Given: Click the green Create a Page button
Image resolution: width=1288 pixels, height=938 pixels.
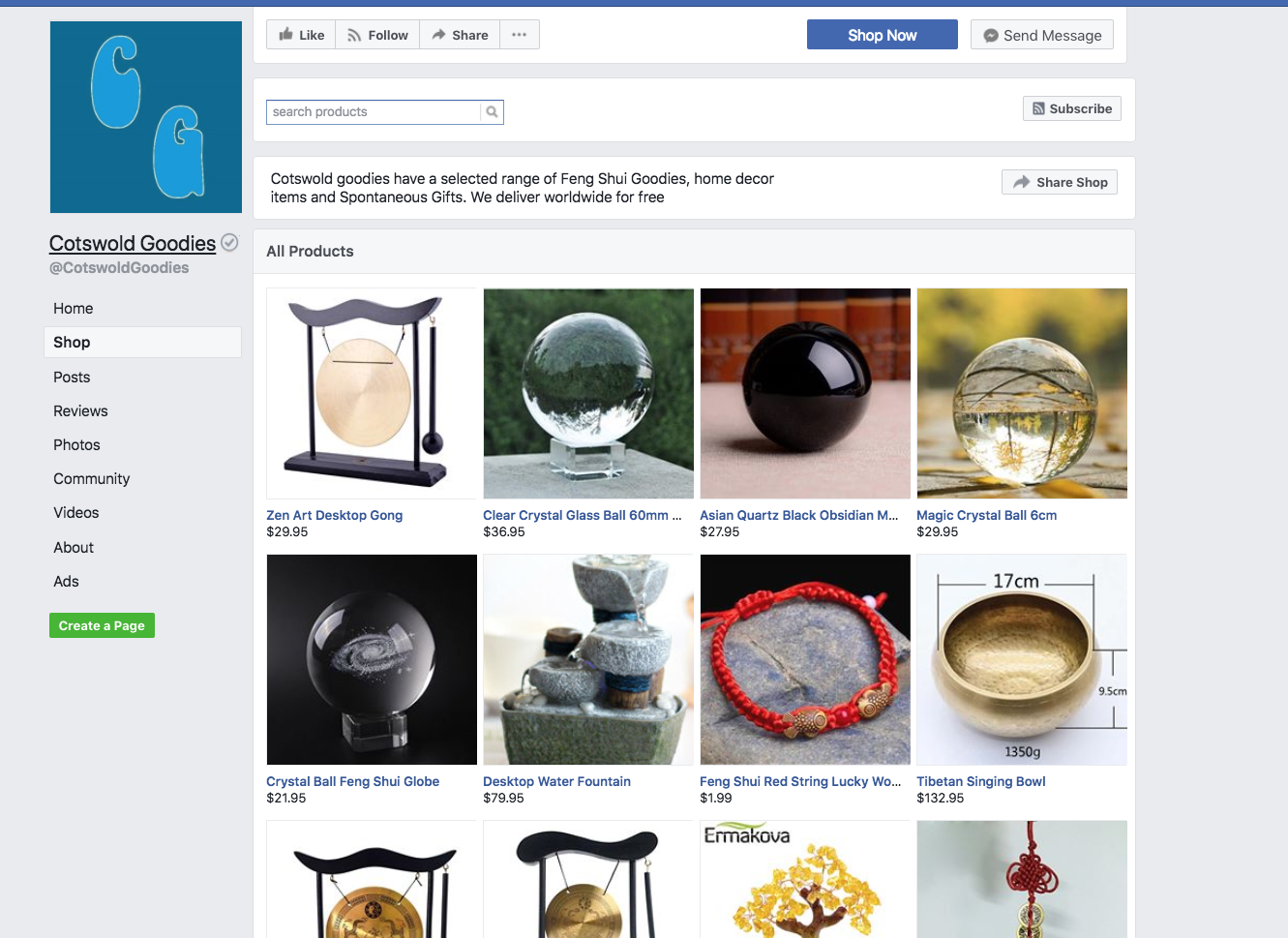Looking at the screenshot, I should [102, 625].
